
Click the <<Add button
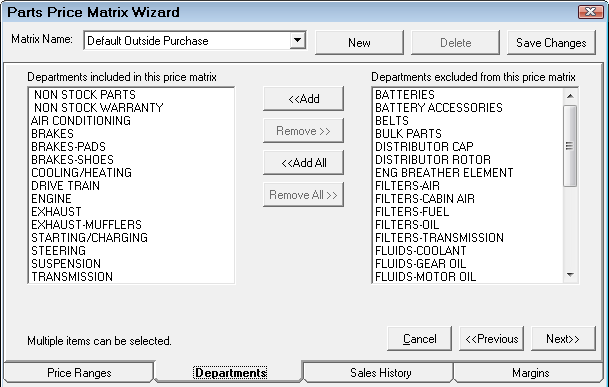coord(303,99)
